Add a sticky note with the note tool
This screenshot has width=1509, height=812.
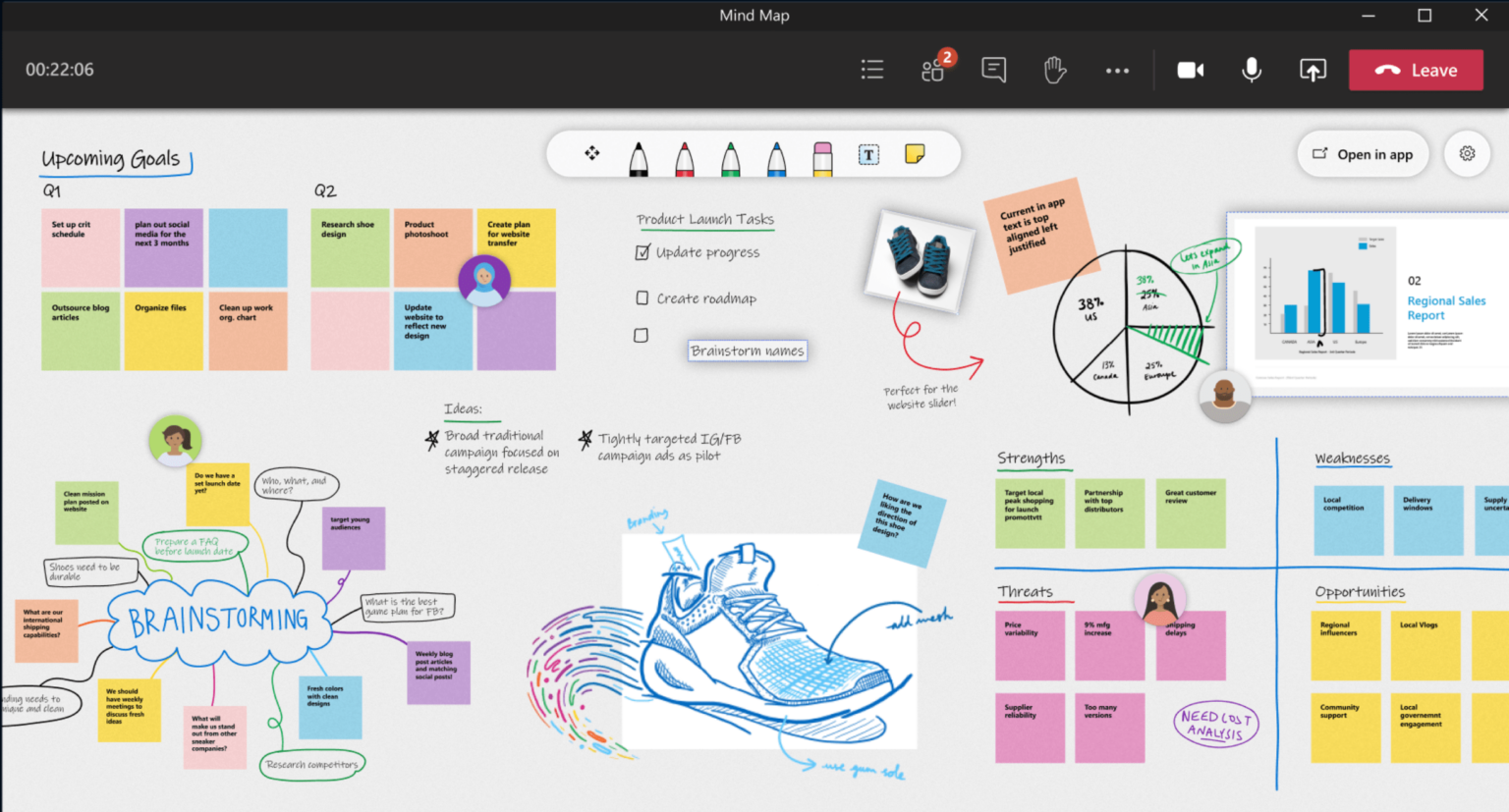point(915,152)
